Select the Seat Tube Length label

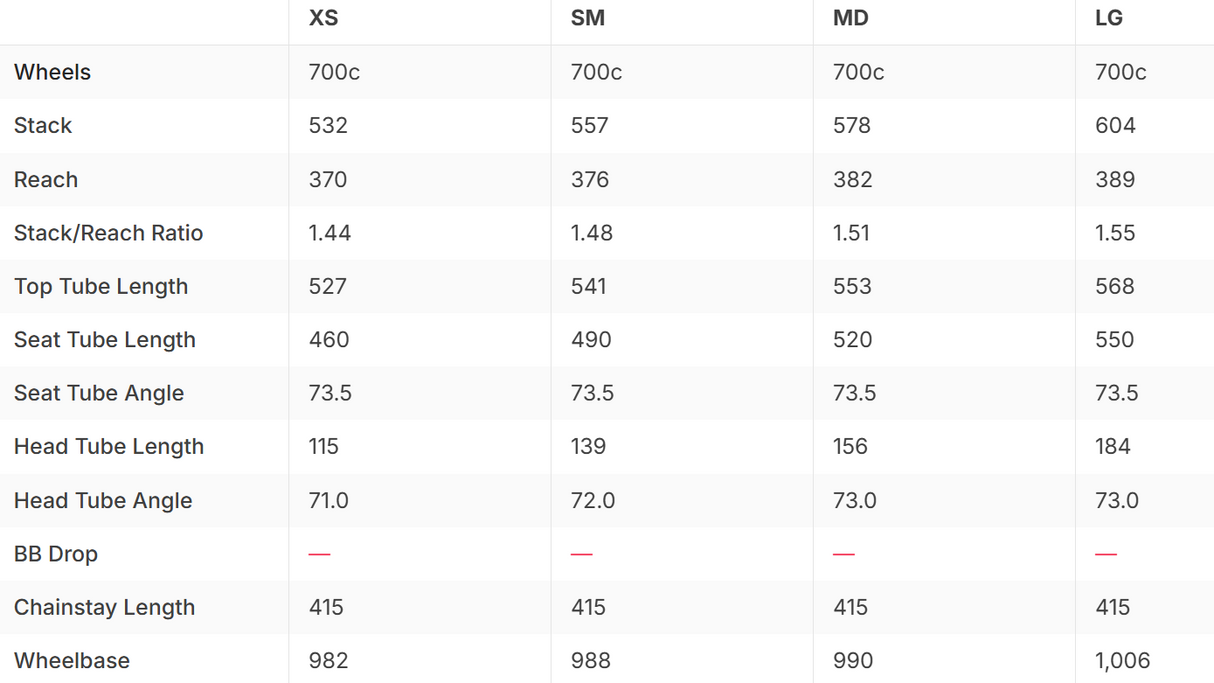click(105, 340)
